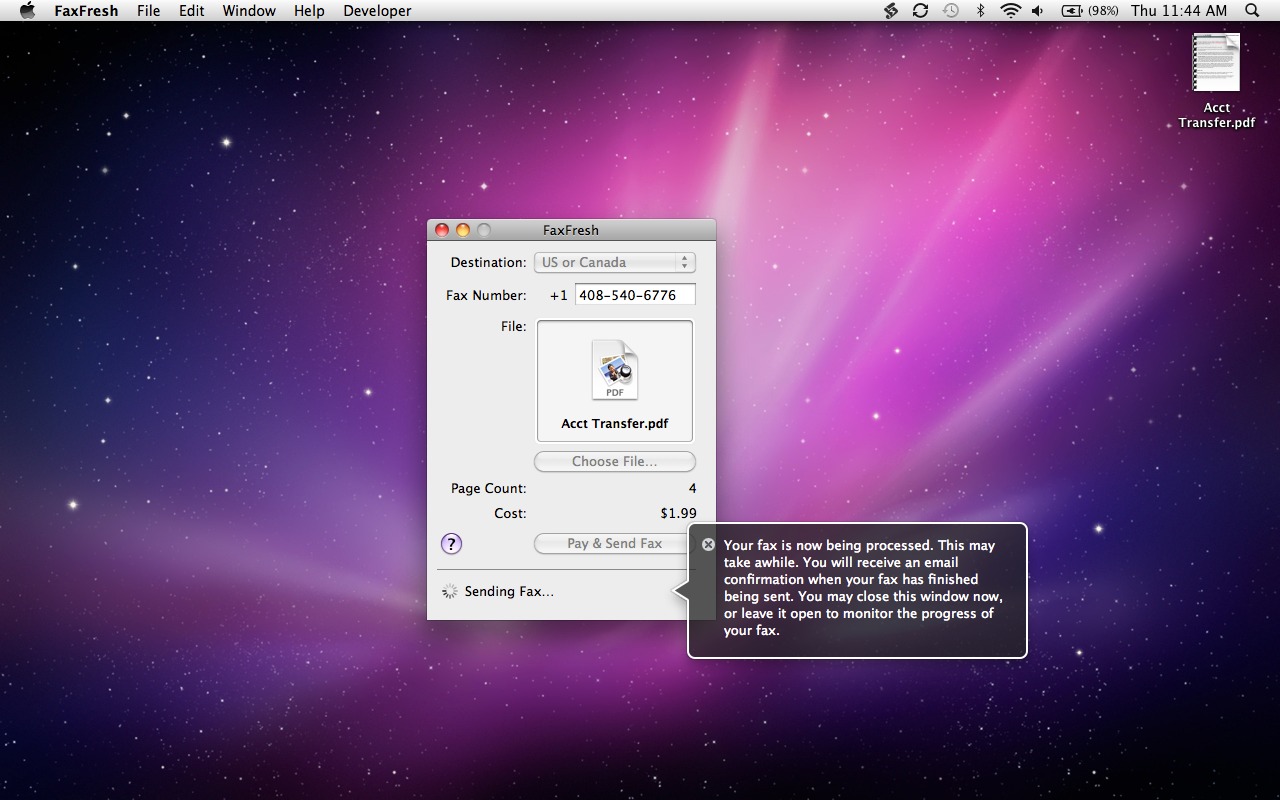Open the volume speaker icon
1280x800 pixels.
[1038, 11]
